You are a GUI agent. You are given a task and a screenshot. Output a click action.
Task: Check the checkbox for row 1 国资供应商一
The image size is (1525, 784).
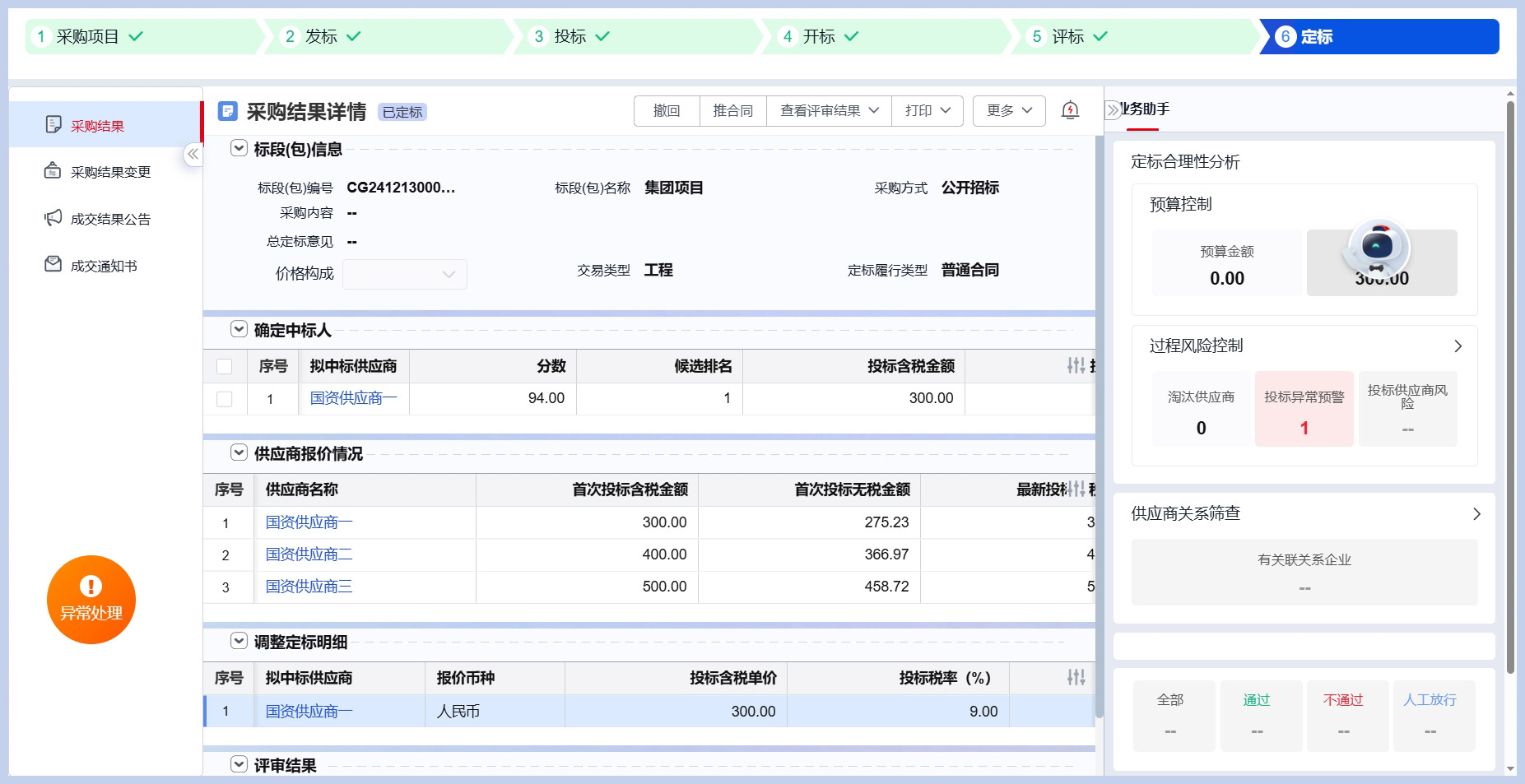224,399
